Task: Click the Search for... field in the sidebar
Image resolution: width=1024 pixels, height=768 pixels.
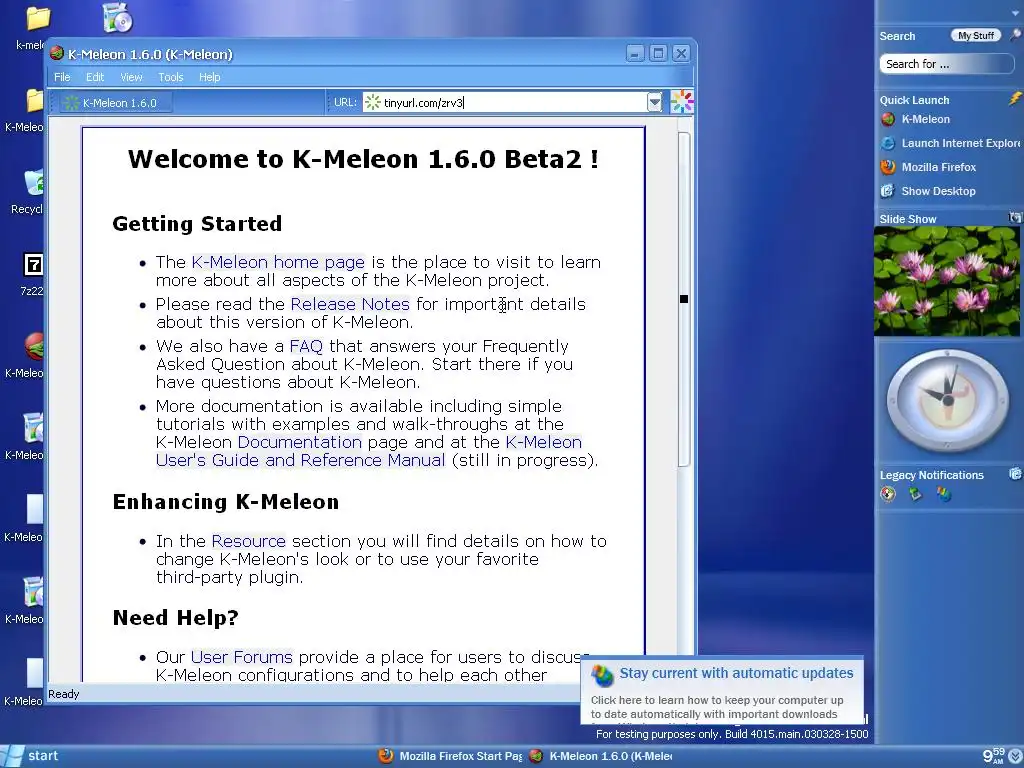Action: 946,64
